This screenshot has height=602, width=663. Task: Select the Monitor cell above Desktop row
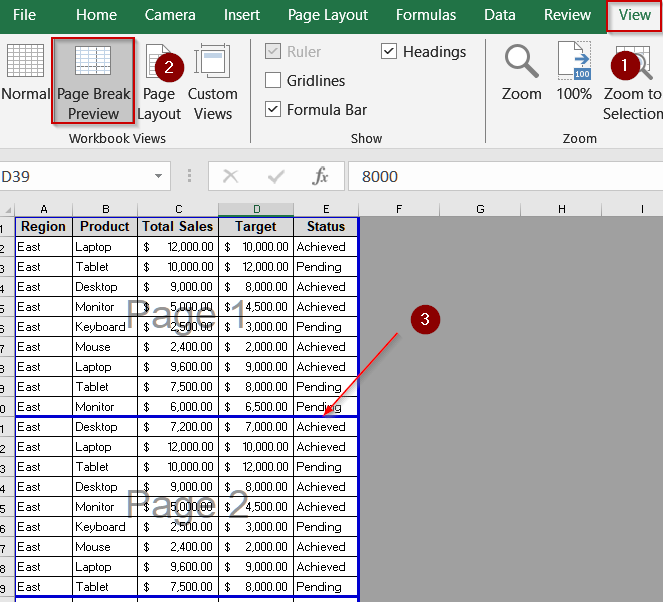point(105,407)
